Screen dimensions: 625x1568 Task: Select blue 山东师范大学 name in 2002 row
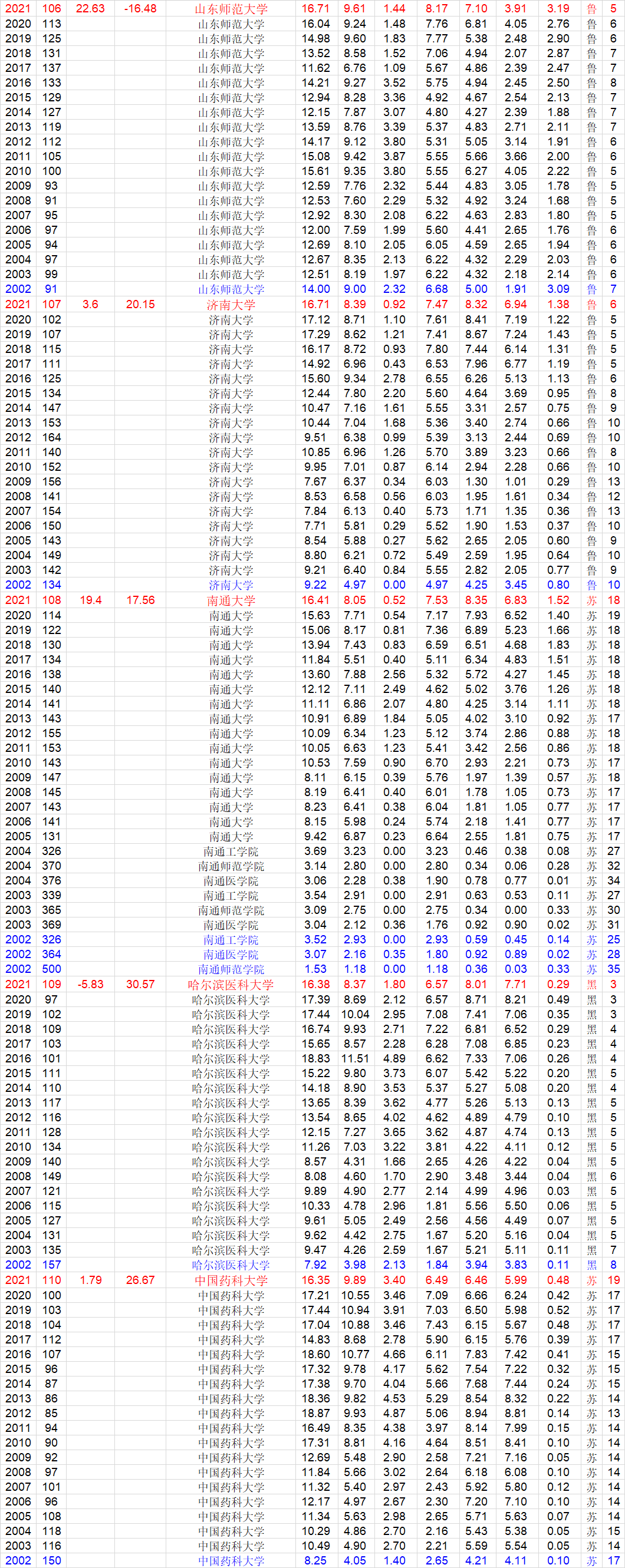tap(231, 289)
